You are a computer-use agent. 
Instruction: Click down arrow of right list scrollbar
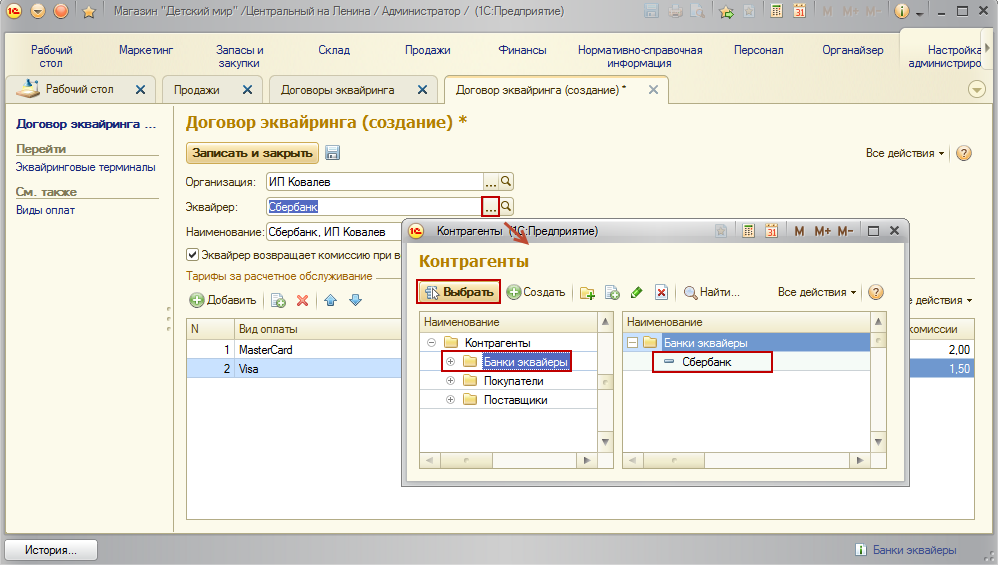coord(878,442)
